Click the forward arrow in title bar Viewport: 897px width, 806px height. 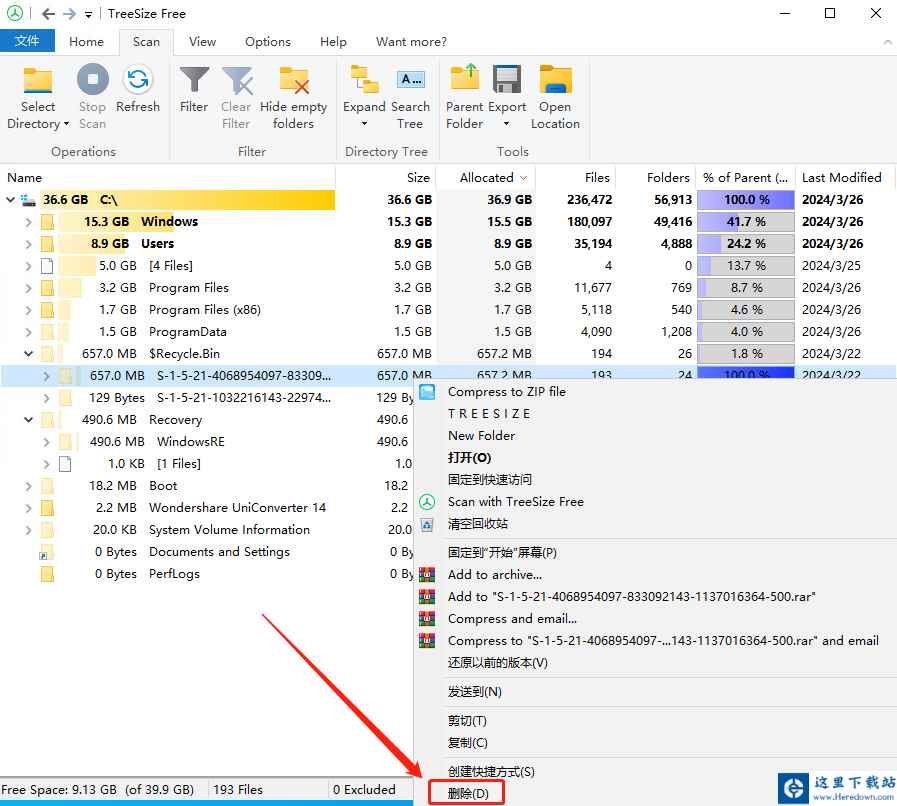coord(69,14)
